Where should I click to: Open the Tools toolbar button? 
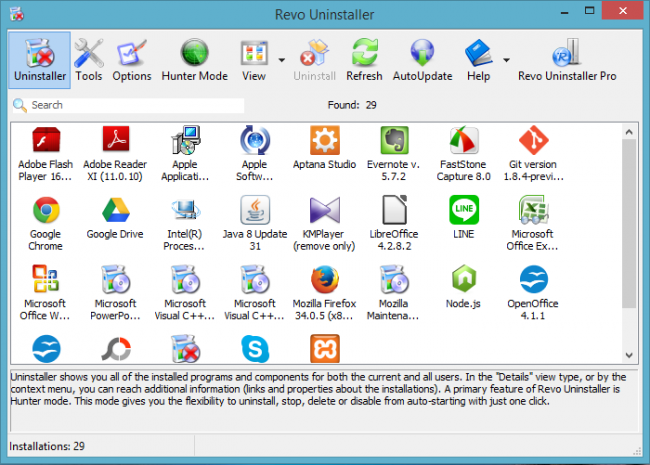[89, 60]
